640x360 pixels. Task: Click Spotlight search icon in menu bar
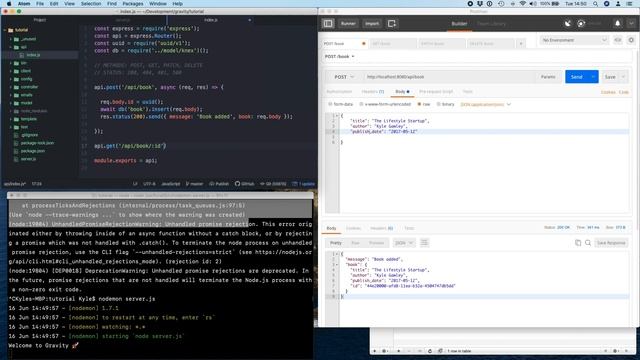596,4
